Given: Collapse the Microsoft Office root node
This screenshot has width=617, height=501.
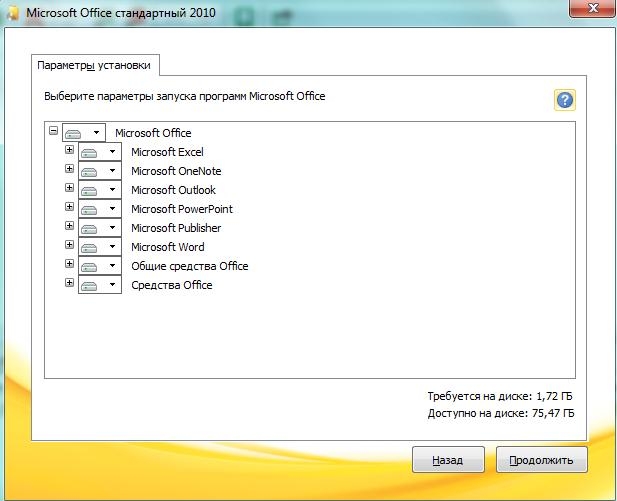Looking at the screenshot, I should [x=53, y=132].
